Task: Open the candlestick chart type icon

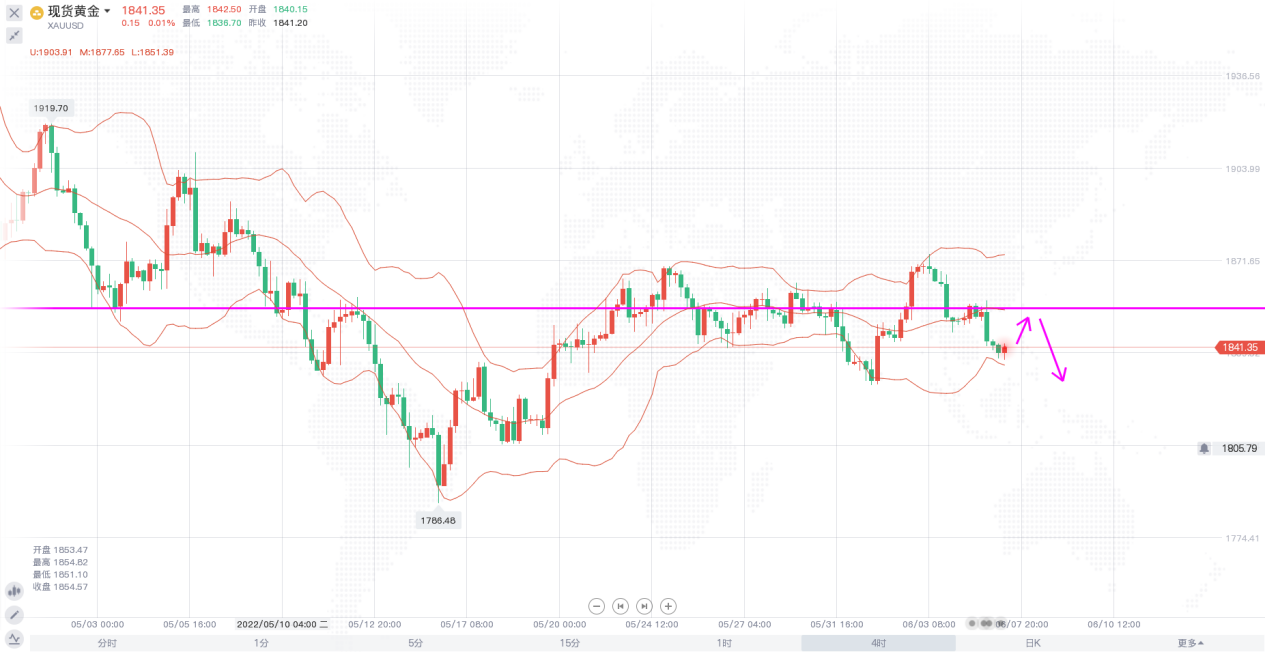Action: click(x=14, y=591)
